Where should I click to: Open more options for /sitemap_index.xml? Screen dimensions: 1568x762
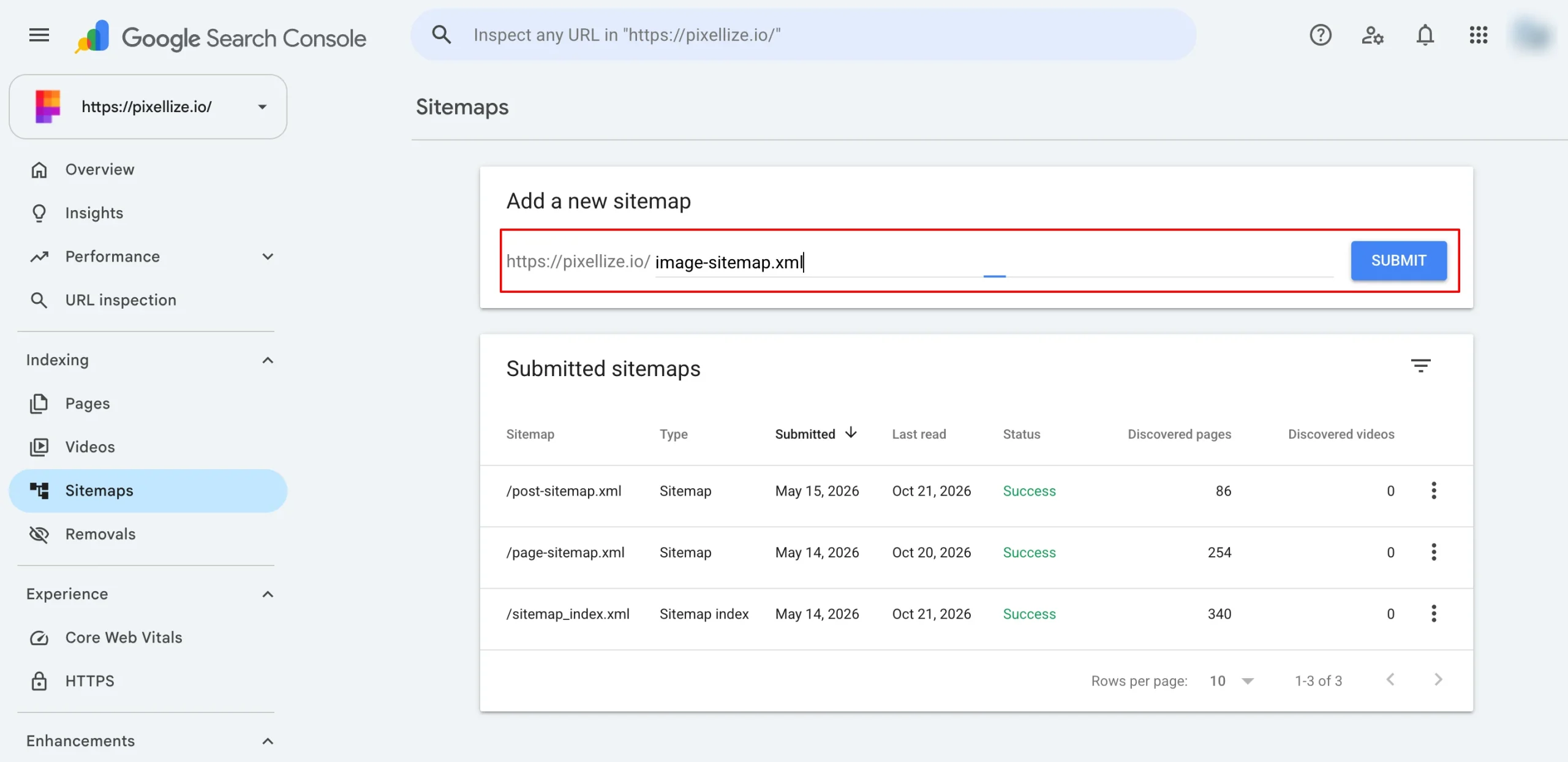1434,613
